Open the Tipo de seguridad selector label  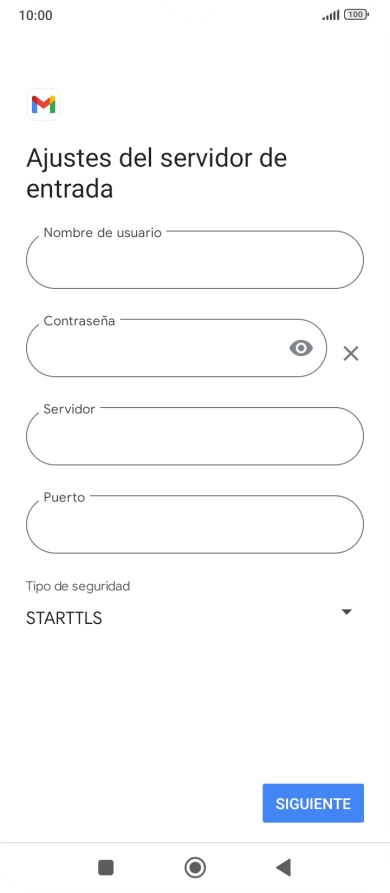(x=78, y=585)
